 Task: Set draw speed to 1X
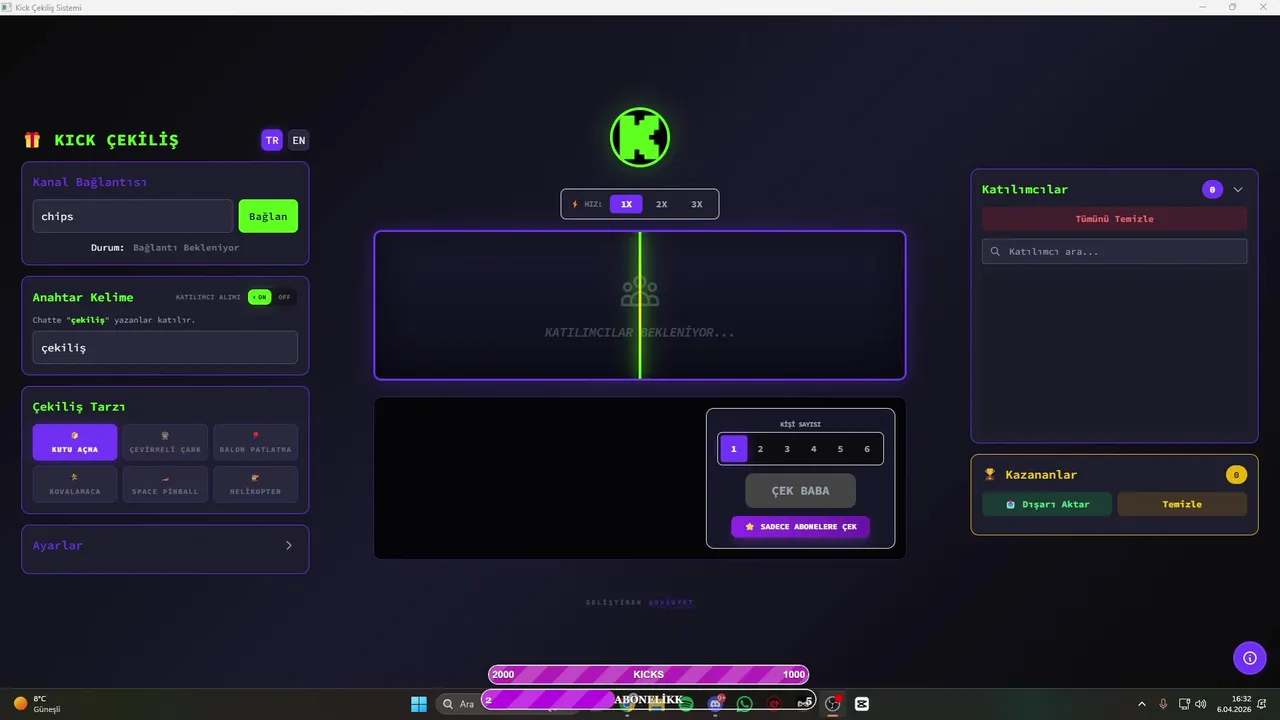pos(626,204)
